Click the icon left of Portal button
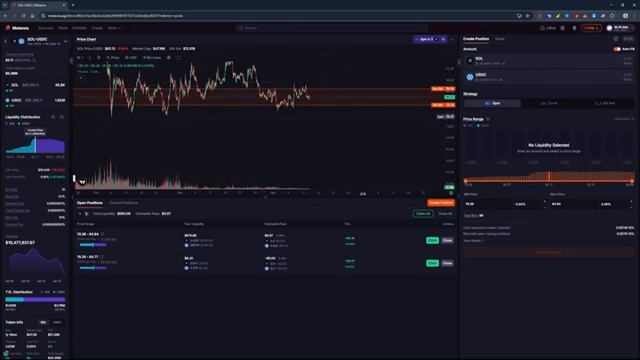 coord(574,28)
